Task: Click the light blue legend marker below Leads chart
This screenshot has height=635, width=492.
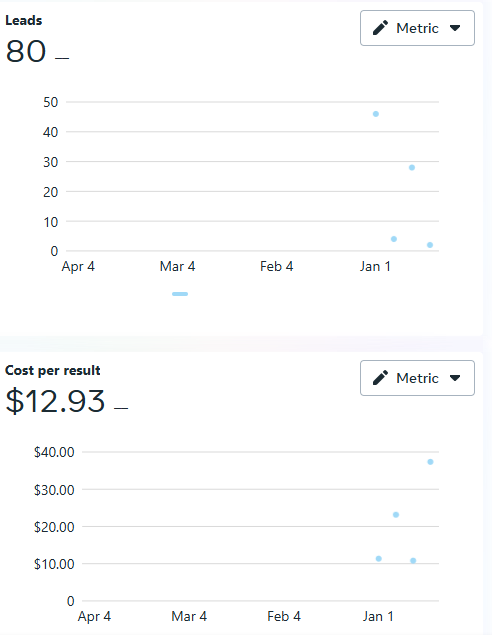Action: coord(180,294)
